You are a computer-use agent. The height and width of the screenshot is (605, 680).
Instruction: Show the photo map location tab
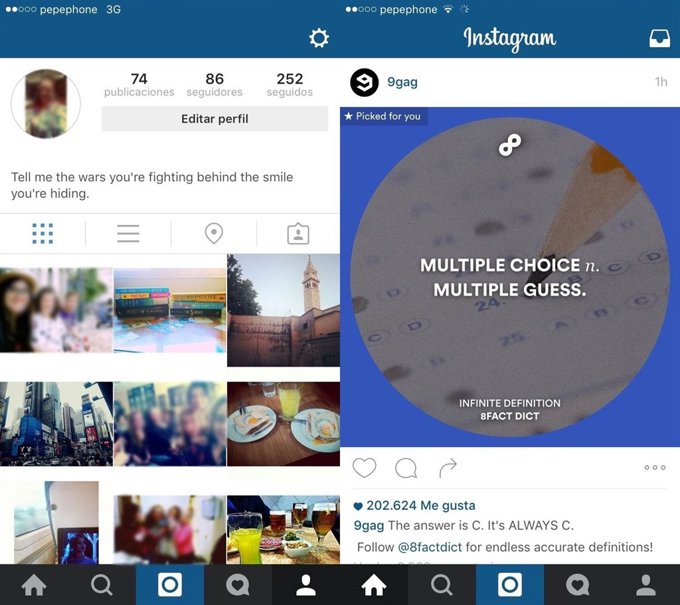point(214,234)
